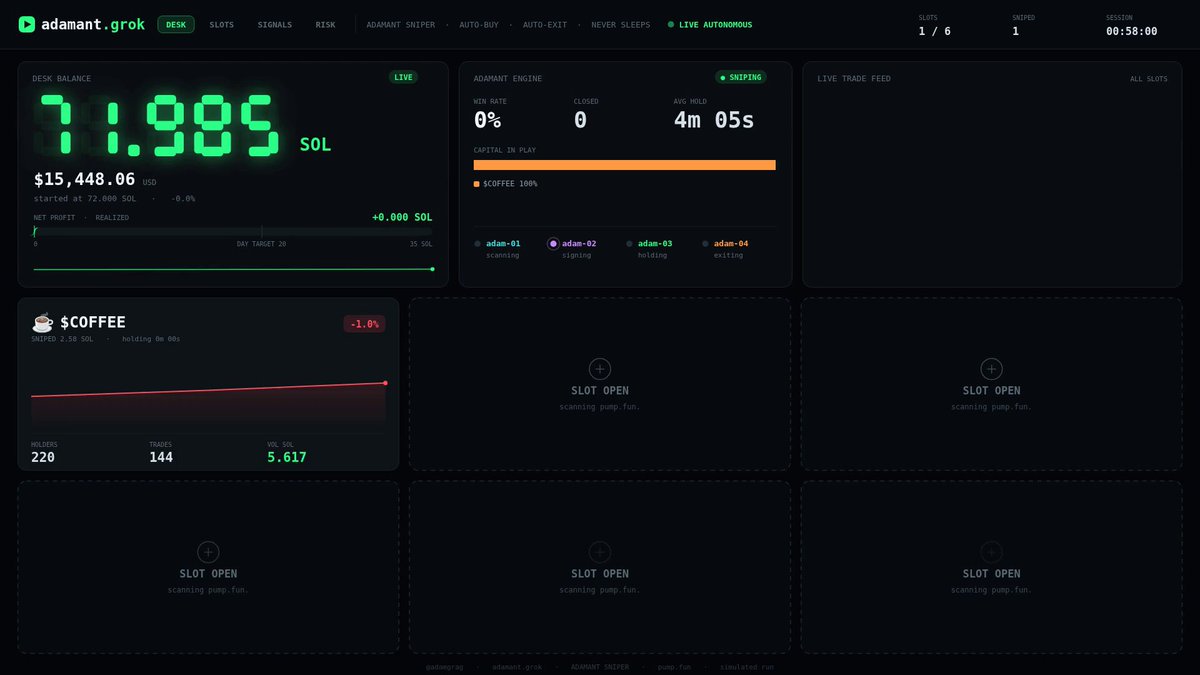Viewport: 1200px width, 675px height.
Task: Click the AUTO-BUY label in header
Action: pyautogui.click(x=479, y=24)
